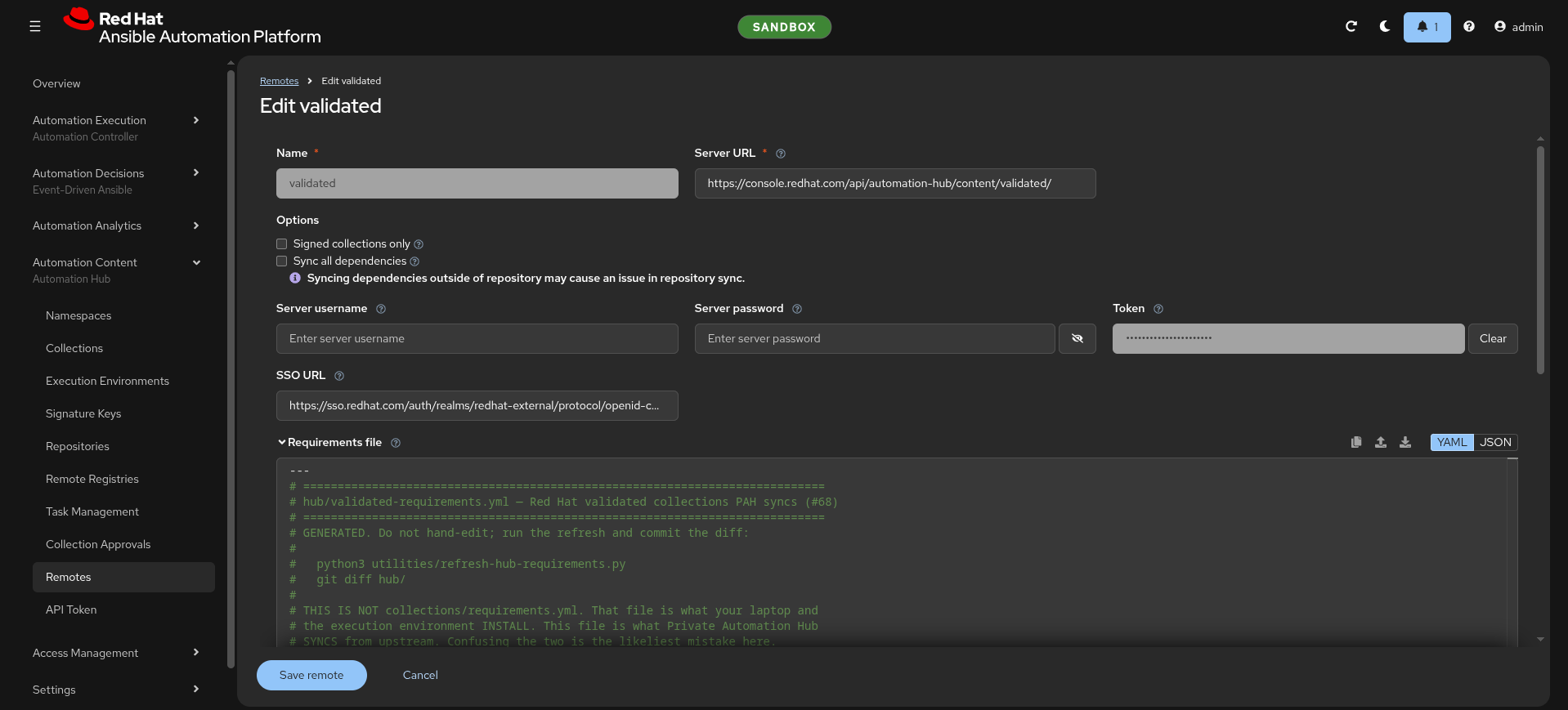Show help for Sync all dependencies
Image resolution: width=1568 pixels, height=710 pixels.
pyautogui.click(x=414, y=261)
